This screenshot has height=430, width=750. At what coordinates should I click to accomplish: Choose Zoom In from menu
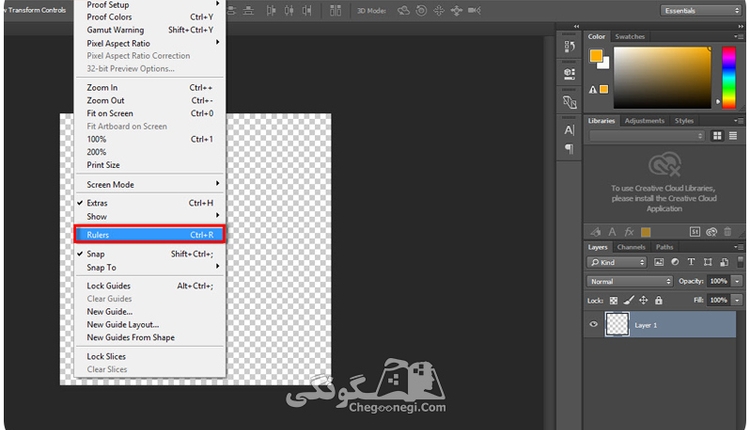(150, 88)
